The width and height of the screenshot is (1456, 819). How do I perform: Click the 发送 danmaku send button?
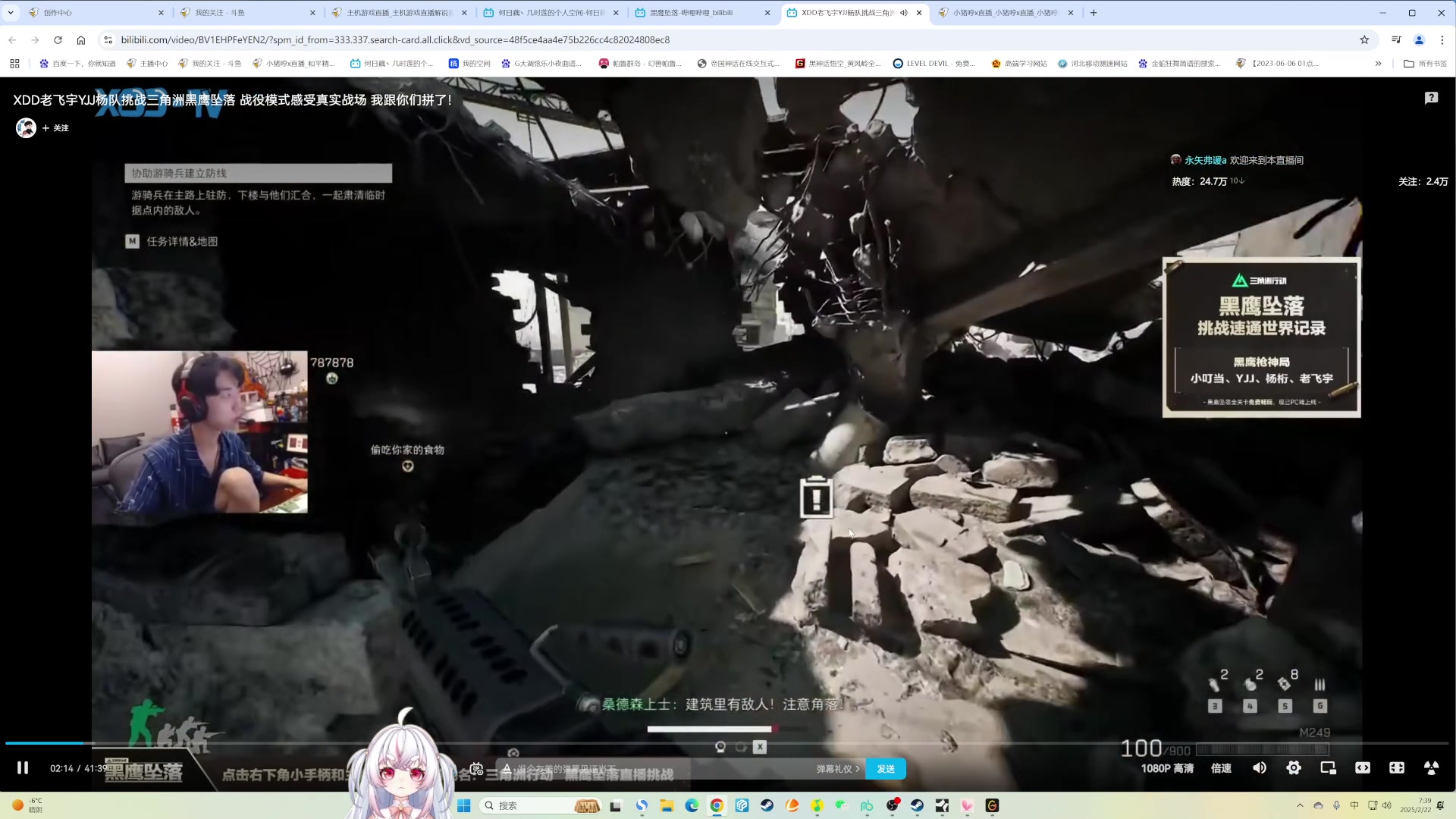886,769
